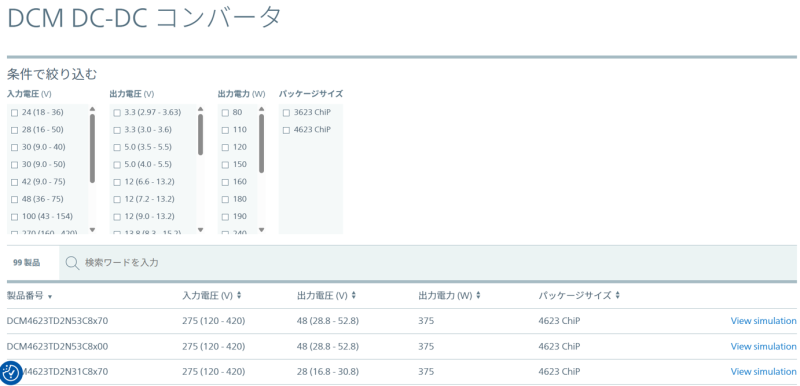Image resolution: width=800 pixels, height=386 pixels.
Task: Sort by 入力電圧 column arrows
Action: (x=239, y=295)
